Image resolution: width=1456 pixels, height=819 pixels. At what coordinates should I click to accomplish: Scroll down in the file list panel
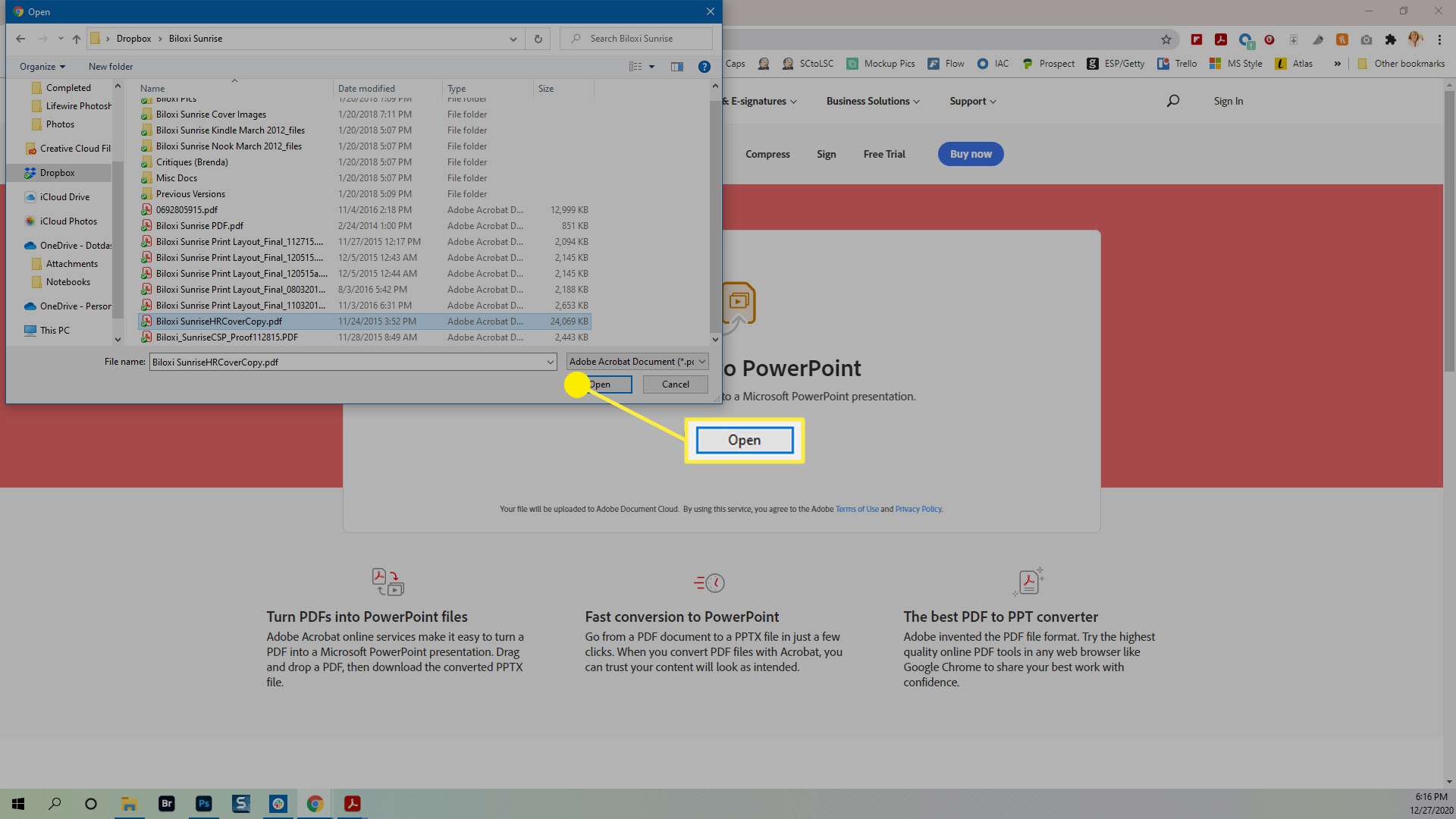tap(714, 339)
